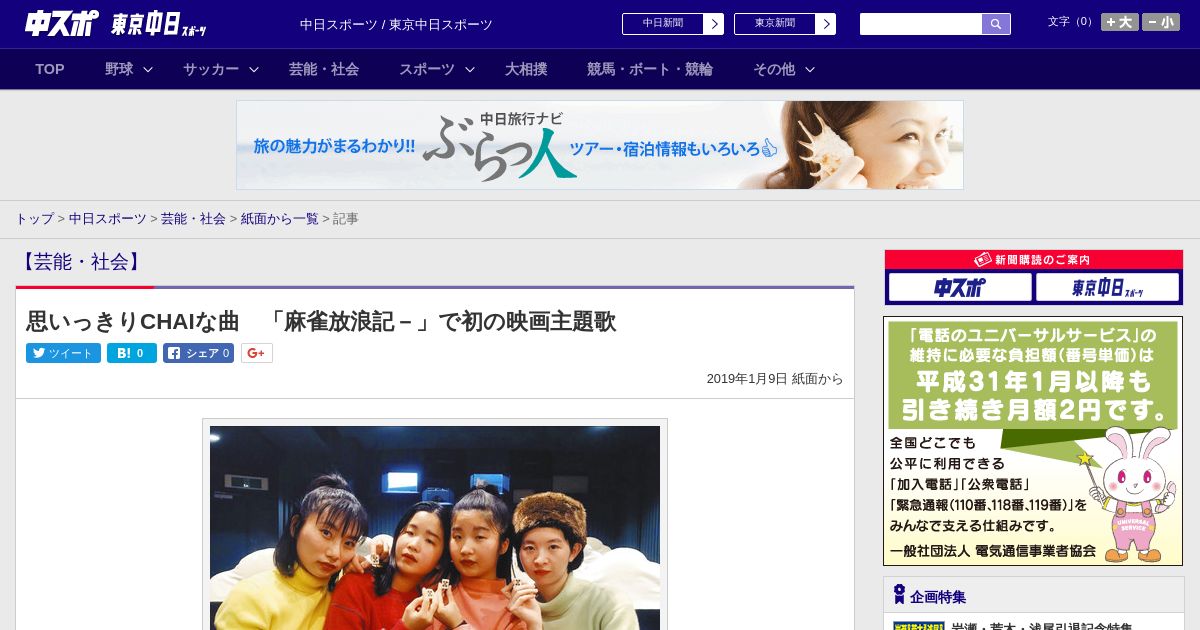Share article with the Twitter ツイート button
This screenshot has height=630, width=1200.
[63, 353]
